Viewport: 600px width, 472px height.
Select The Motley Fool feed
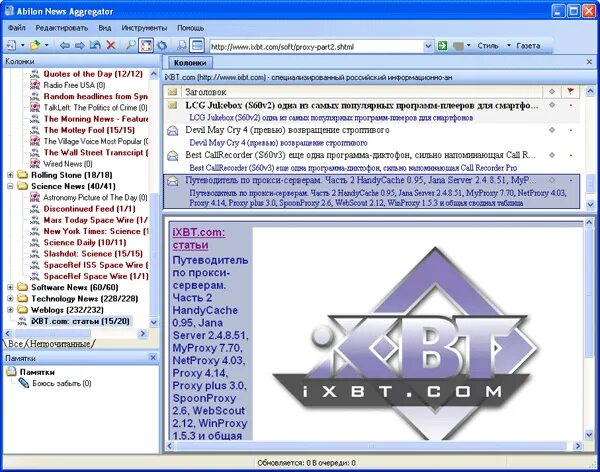(89, 130)
